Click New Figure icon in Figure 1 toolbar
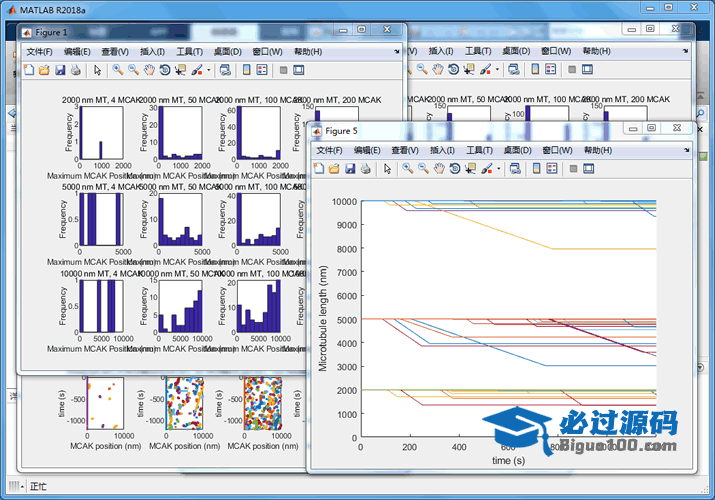 (28, 70)
